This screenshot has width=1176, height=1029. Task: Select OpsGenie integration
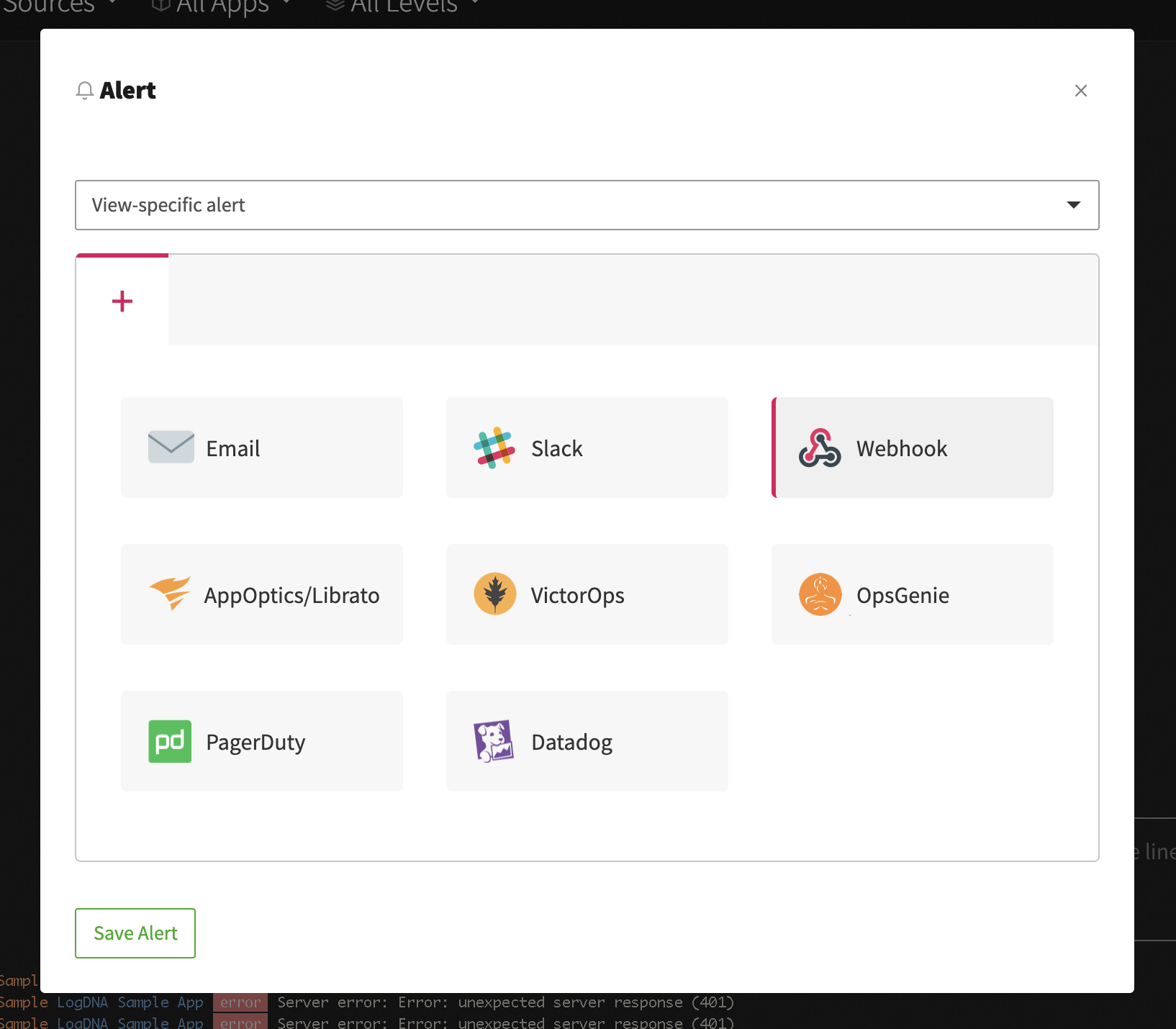pos(913,594)
